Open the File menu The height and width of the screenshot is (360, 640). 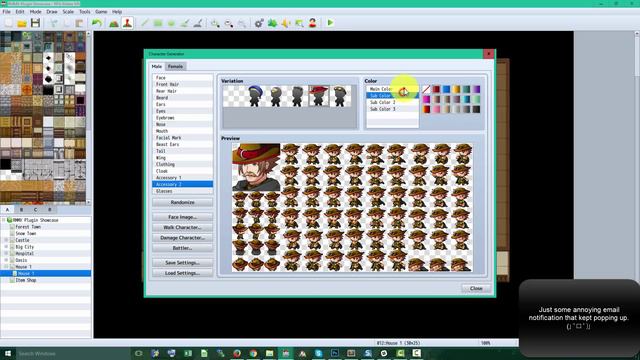7,12
